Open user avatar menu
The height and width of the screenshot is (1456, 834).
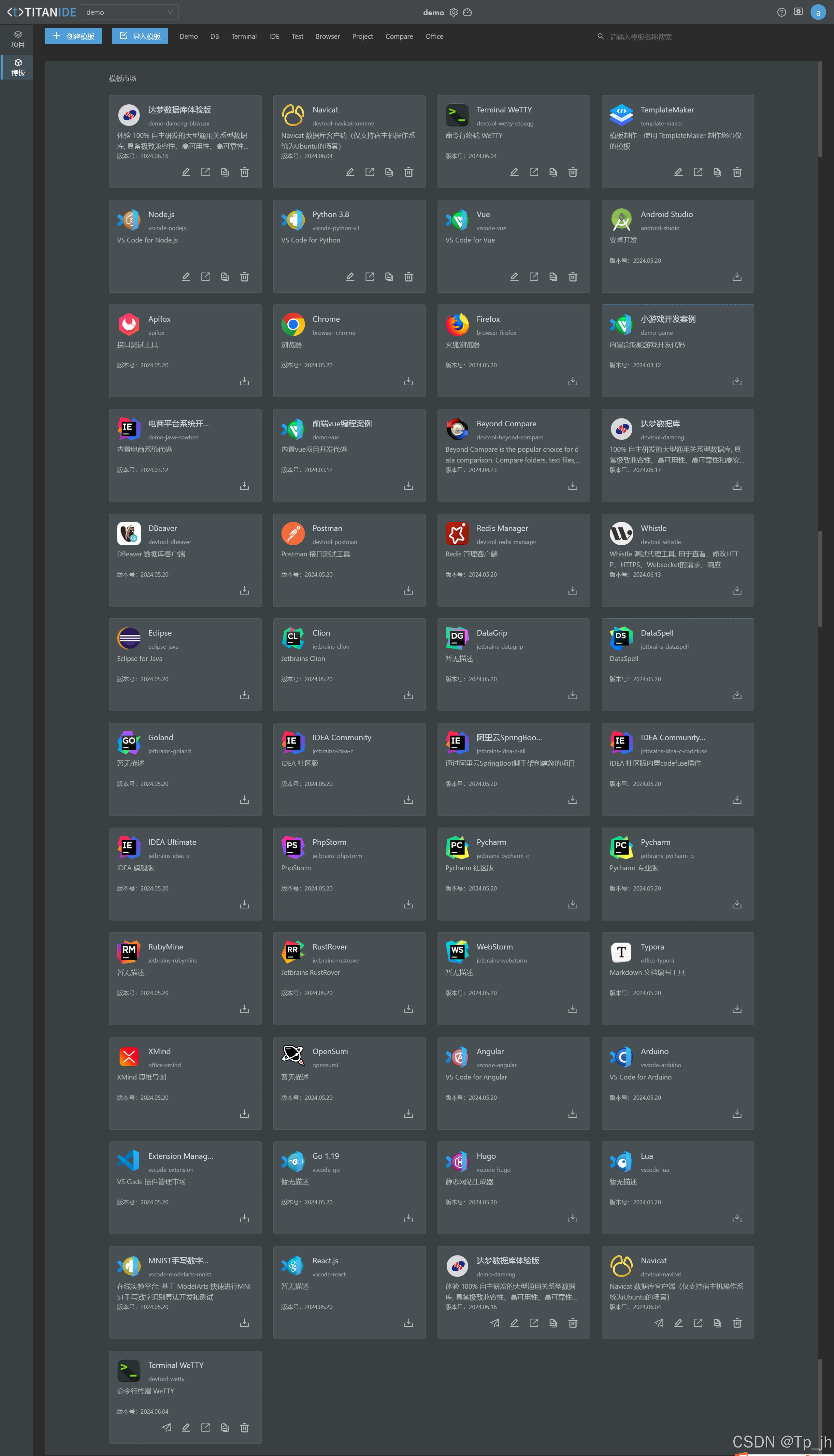pos(818,12)
